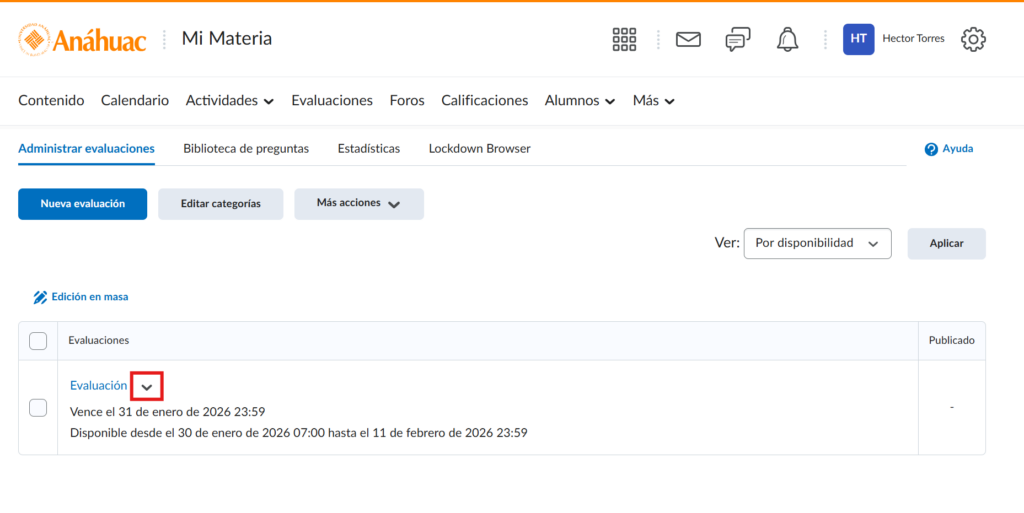Viewport: 1024px width, 513px height.
Task: Switch to Biblioteca de preguntas tab
Action: [x=246, y=149]
